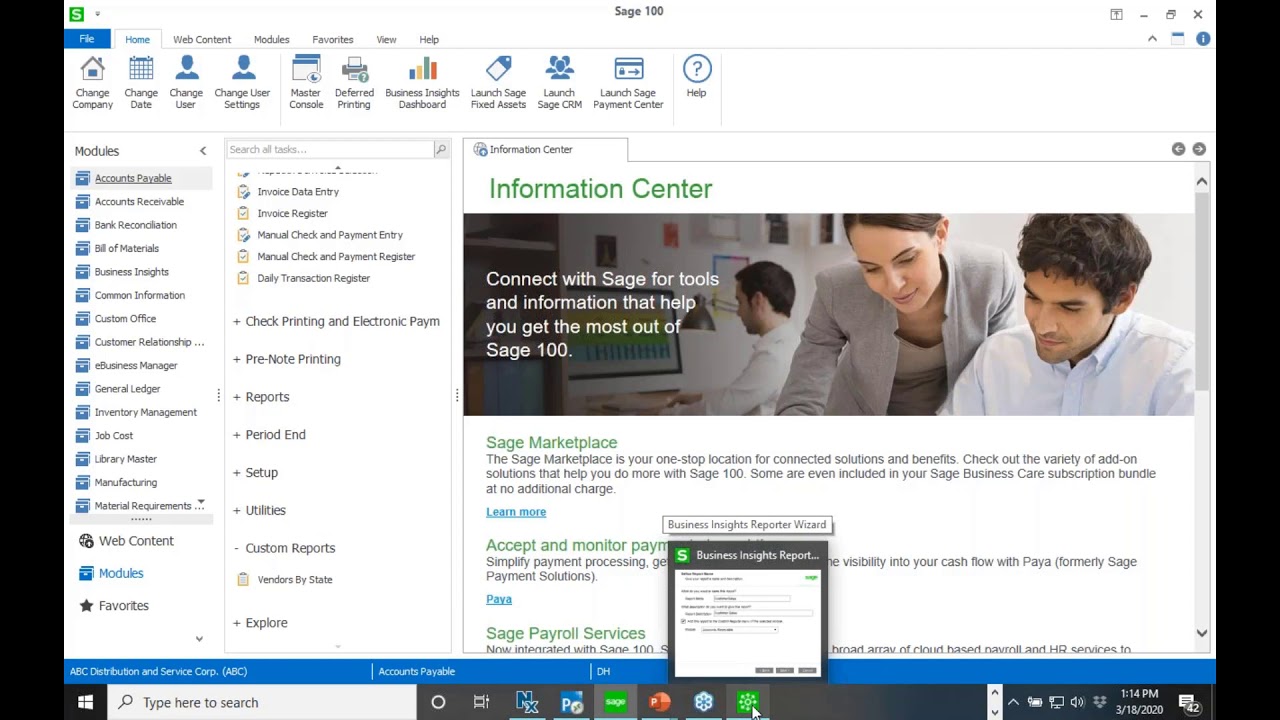Viewport: 1280px width, 720px height.
Task: Open the Manual Check and Payment Entry task
Action: [x=330, y=235]
